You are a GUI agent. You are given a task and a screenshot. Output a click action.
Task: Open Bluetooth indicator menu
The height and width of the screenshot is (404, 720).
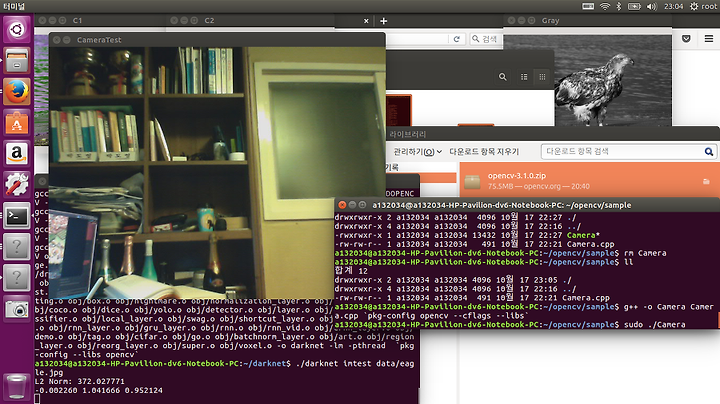click(x=619, y=6)
